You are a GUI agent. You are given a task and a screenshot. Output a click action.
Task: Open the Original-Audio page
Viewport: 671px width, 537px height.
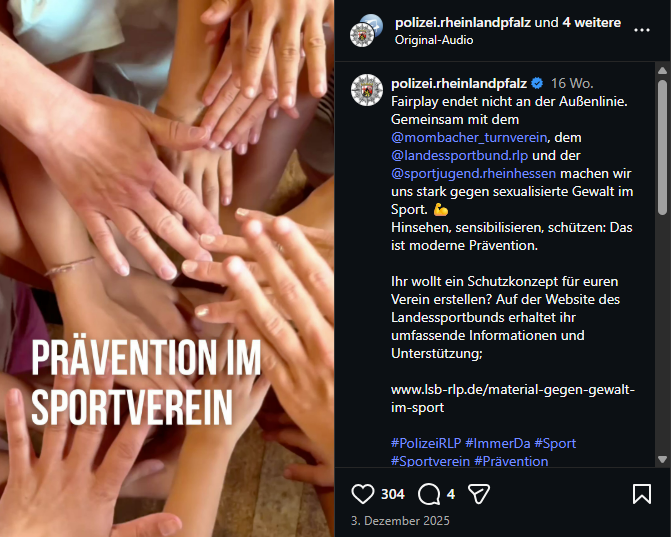(x=434, y=40)
